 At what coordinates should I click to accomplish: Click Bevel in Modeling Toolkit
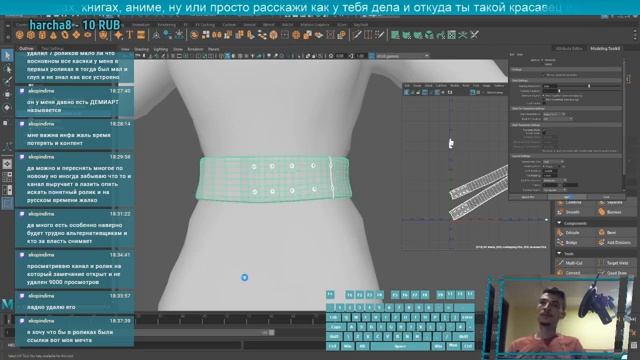click(x=611, y=233)
